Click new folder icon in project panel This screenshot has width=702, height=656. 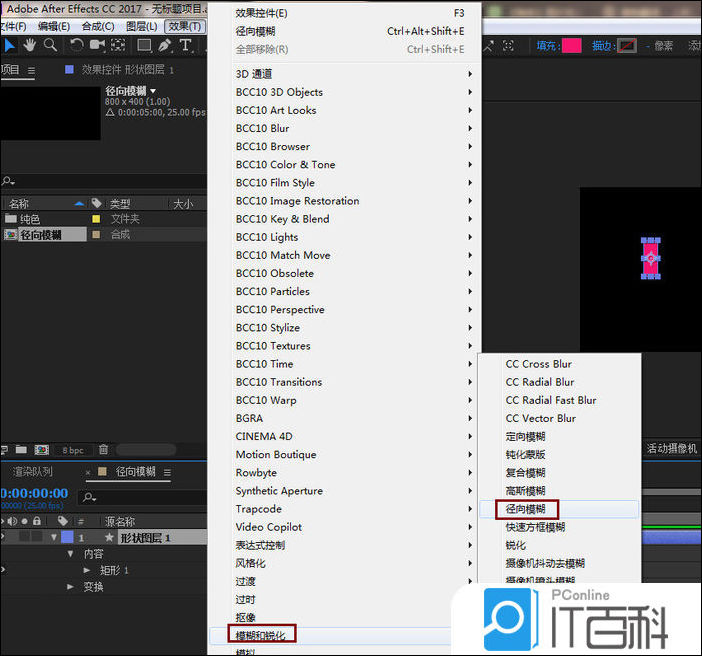pyautogui.click(x=21, y=449)
